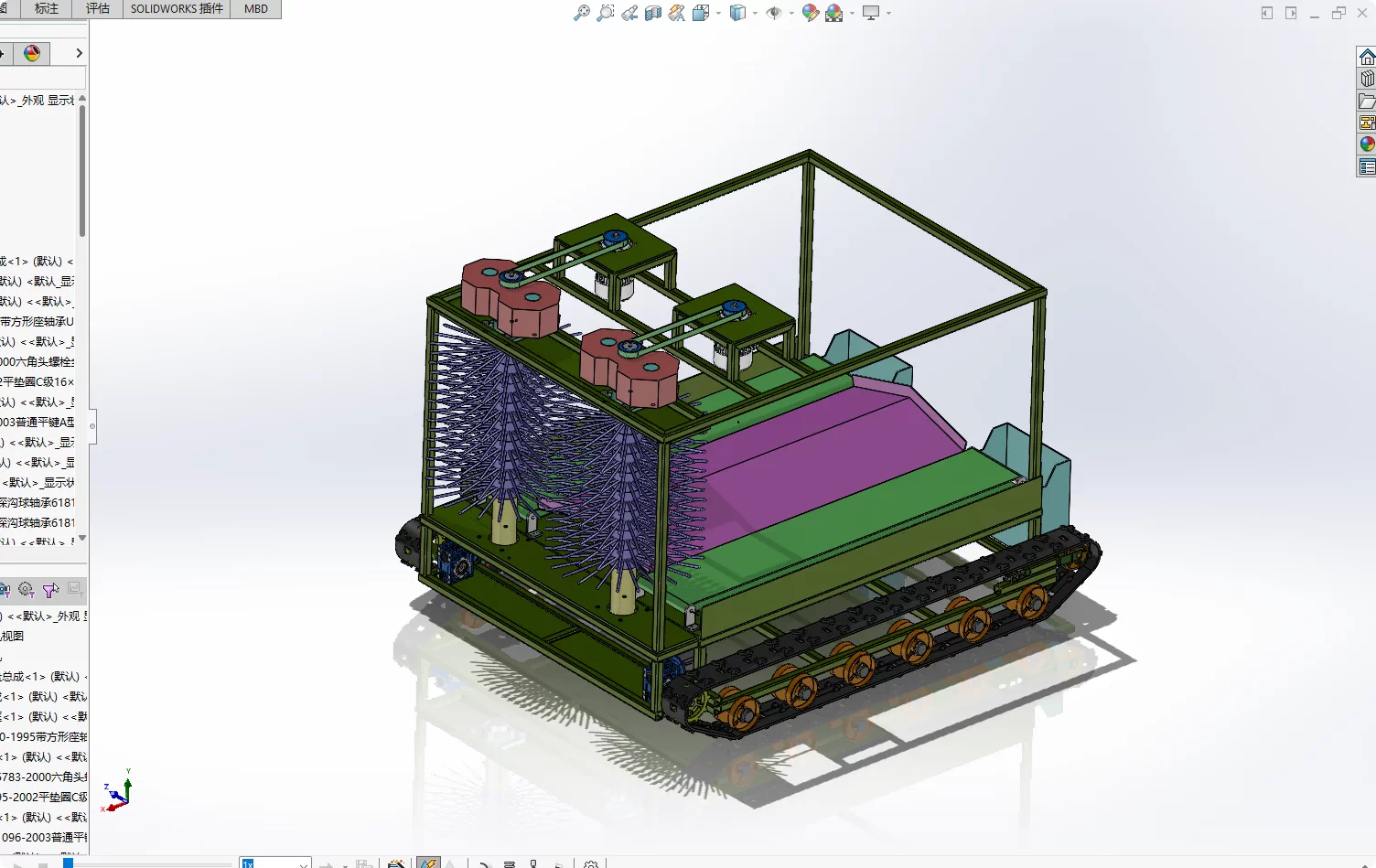This screenshot has height=868, width=1376.
Task: Open the SOLIDWORKS 插件 tab
Action: pyautogui.click(x=177, y=9)
